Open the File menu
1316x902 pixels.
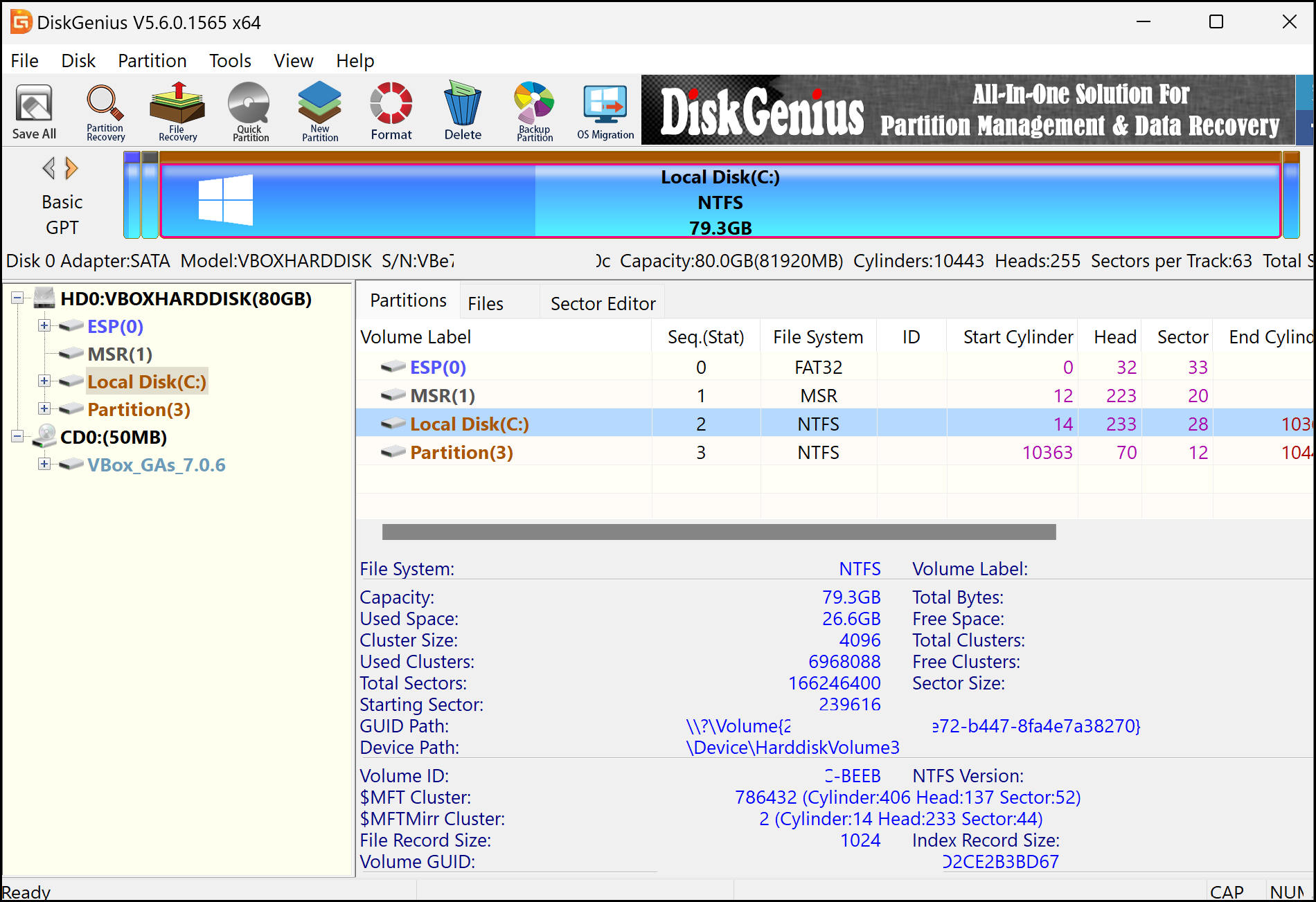pyautogui.click(x=25, y=61)
